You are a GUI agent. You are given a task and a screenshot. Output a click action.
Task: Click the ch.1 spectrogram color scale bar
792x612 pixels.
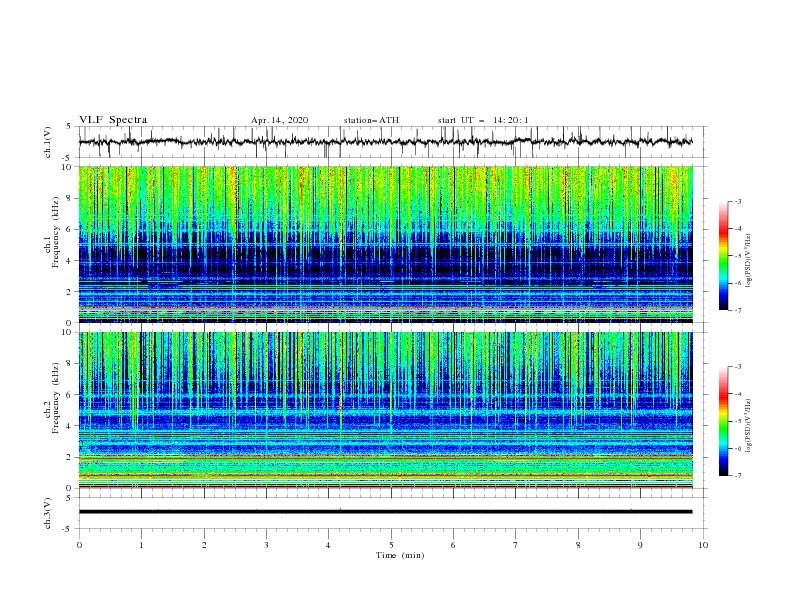click(724, 256)
